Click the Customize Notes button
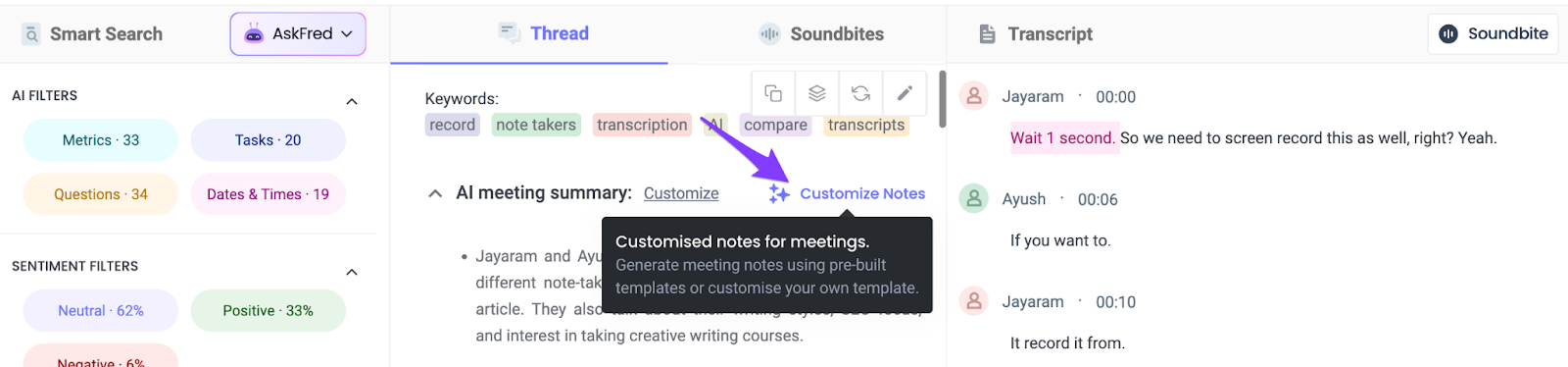The width and height of the screenshot is (1568, 367). [x=847, y=193]
